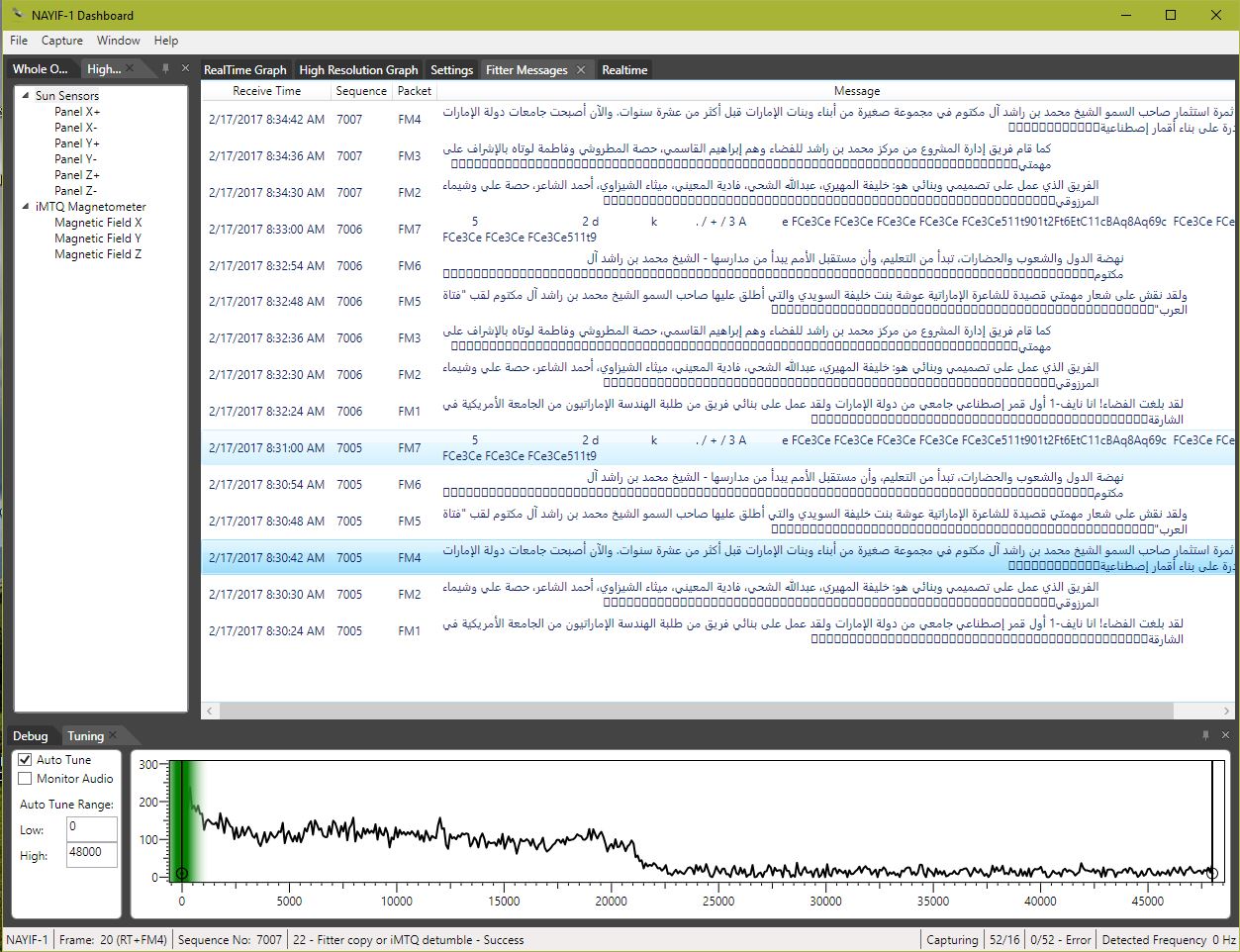Click right arrow of messages horizontal scrollbar
The image size is (1240, 952).
(1227, 711)
